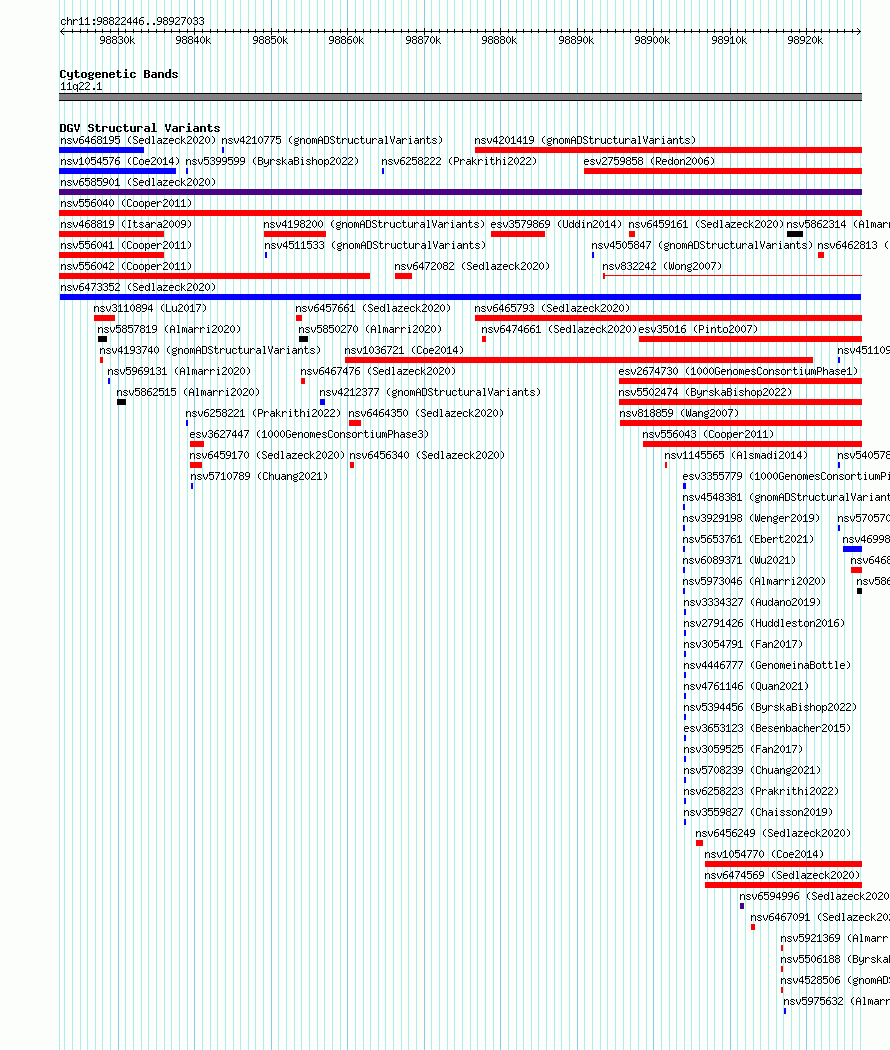Open nsv6459170 (Sedlazeck2020) label

point(268,455)
